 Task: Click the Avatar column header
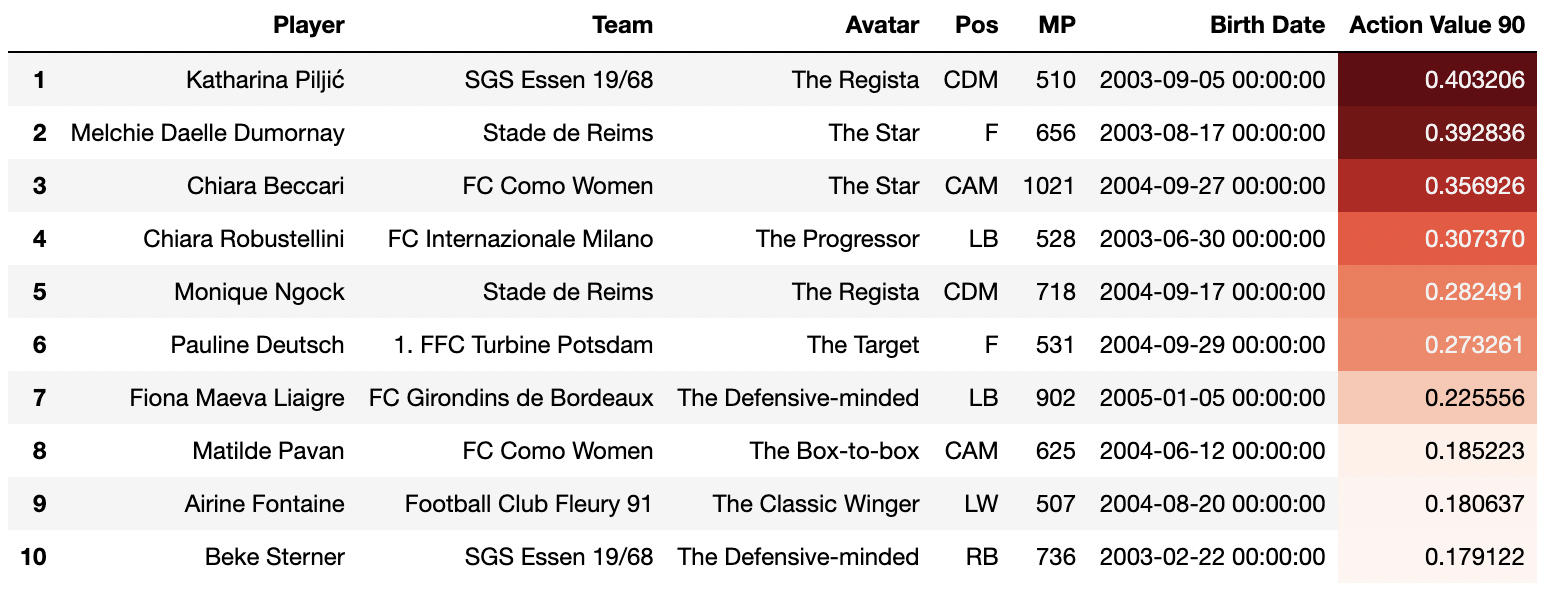881,26
